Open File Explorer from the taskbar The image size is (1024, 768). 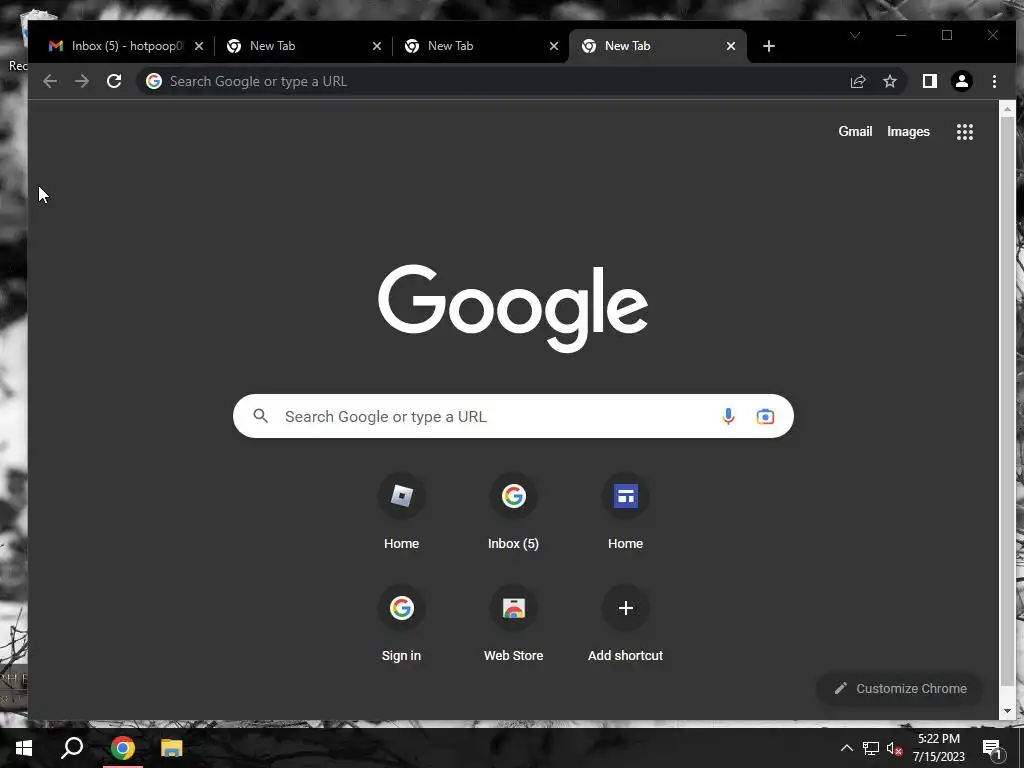[x=171, y=748]
